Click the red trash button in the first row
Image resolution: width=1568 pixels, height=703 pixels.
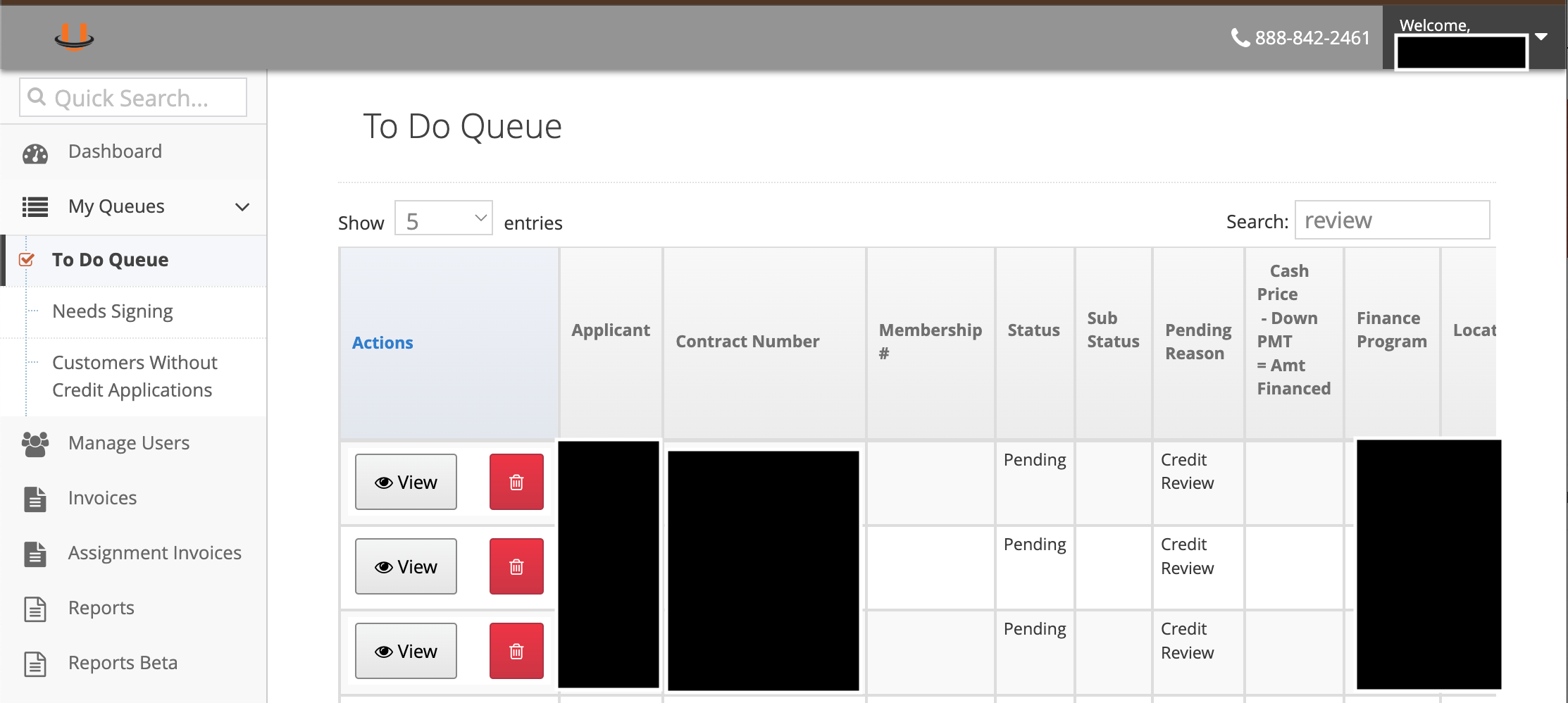[516, 482]
